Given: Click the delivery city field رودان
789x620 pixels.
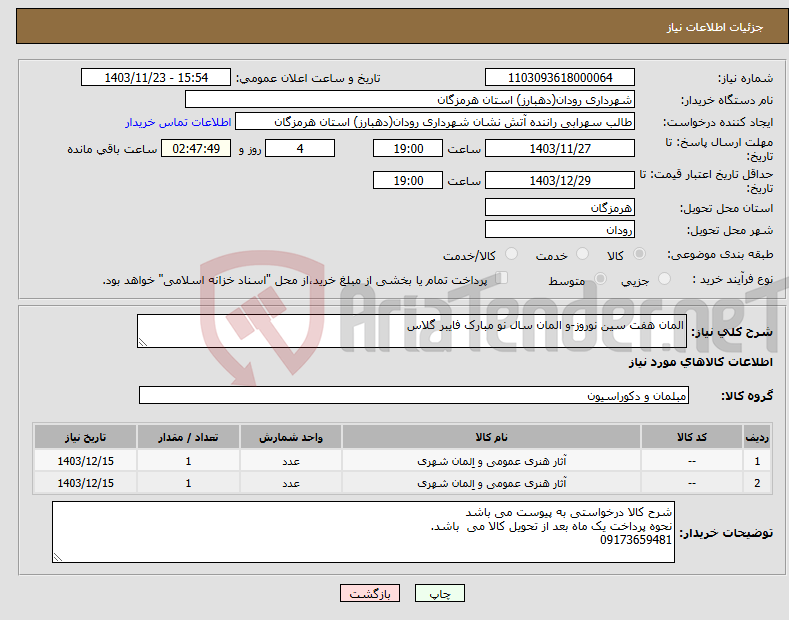Looking at the screenshot, I should (x=560, y=229).
